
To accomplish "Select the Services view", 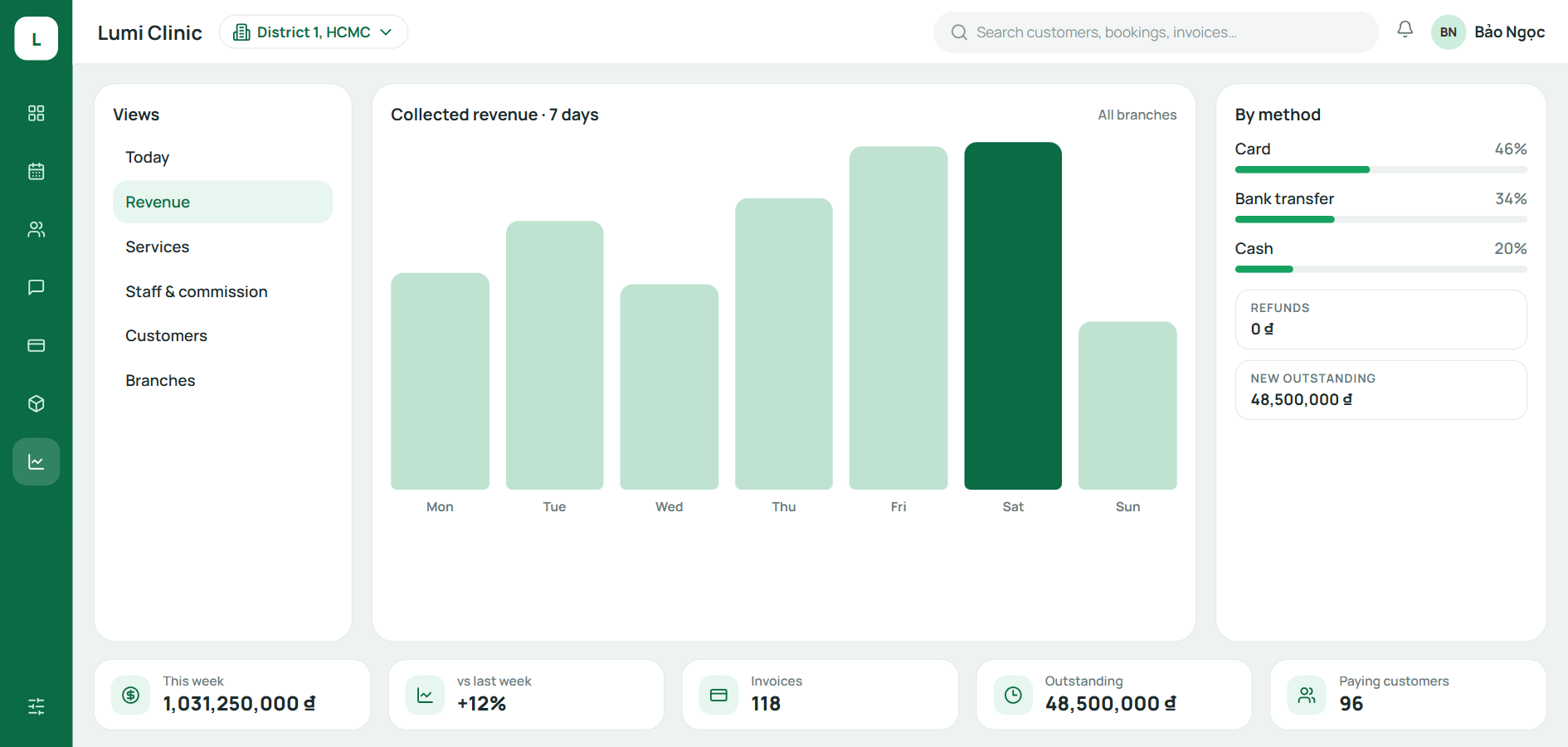I will click(x=222, y=247).
